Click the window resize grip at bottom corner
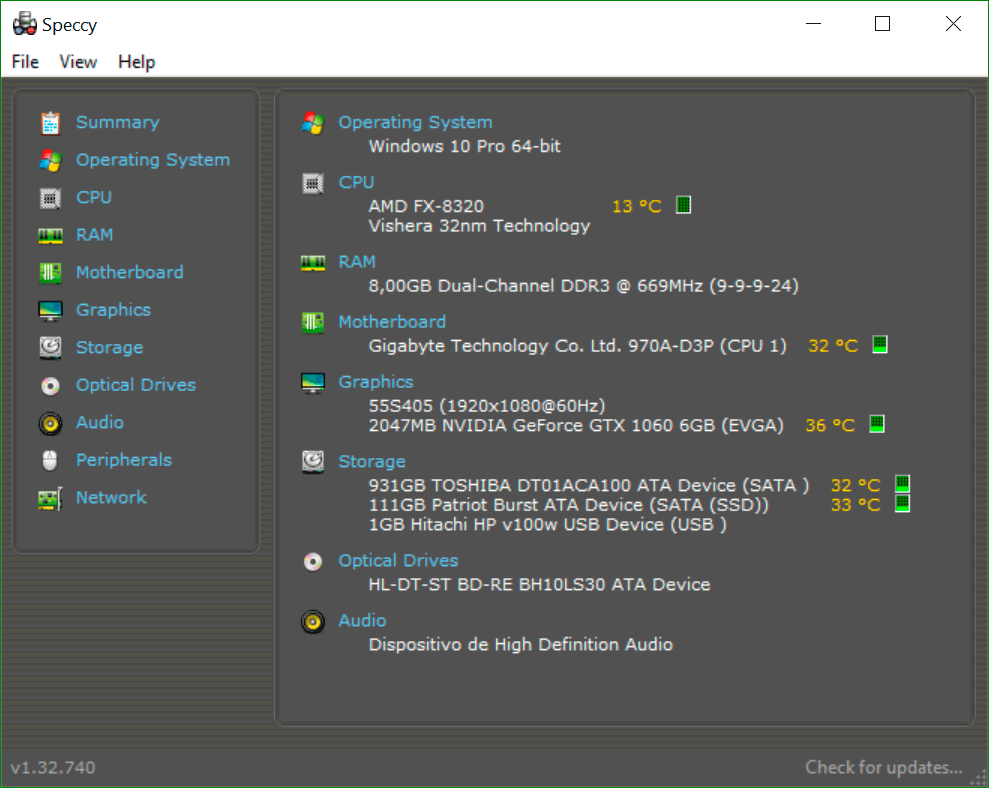Image resolution: width=989 pixels, height=788 pixels. [x=978, y=778]
